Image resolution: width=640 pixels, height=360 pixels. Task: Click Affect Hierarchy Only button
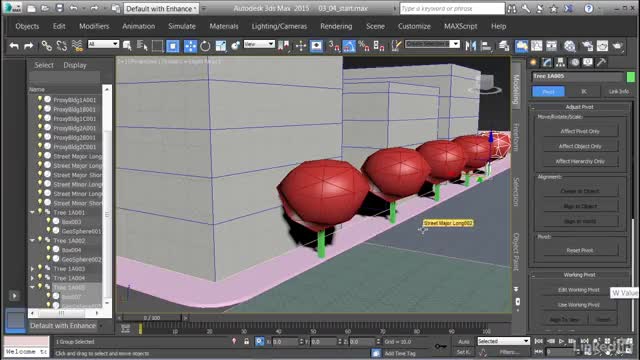580,161
